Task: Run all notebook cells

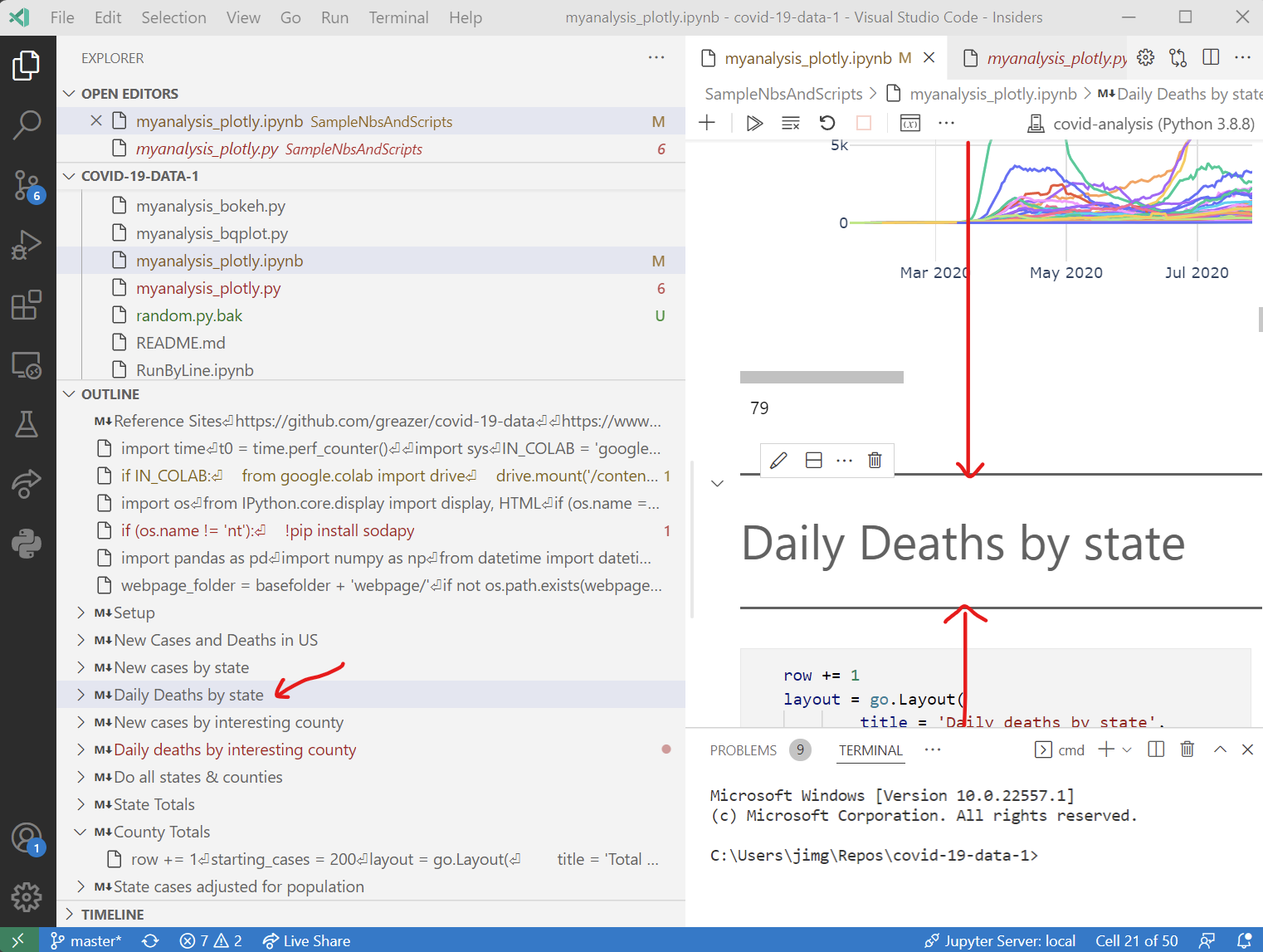Action: point(754,124)
